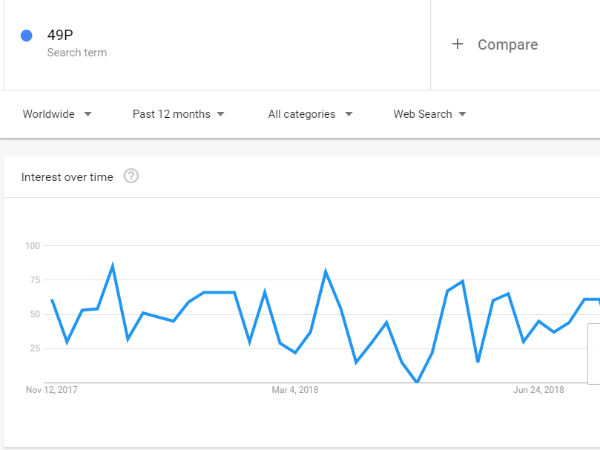Select the Nov 12, 2017 date label

point(51,390)
